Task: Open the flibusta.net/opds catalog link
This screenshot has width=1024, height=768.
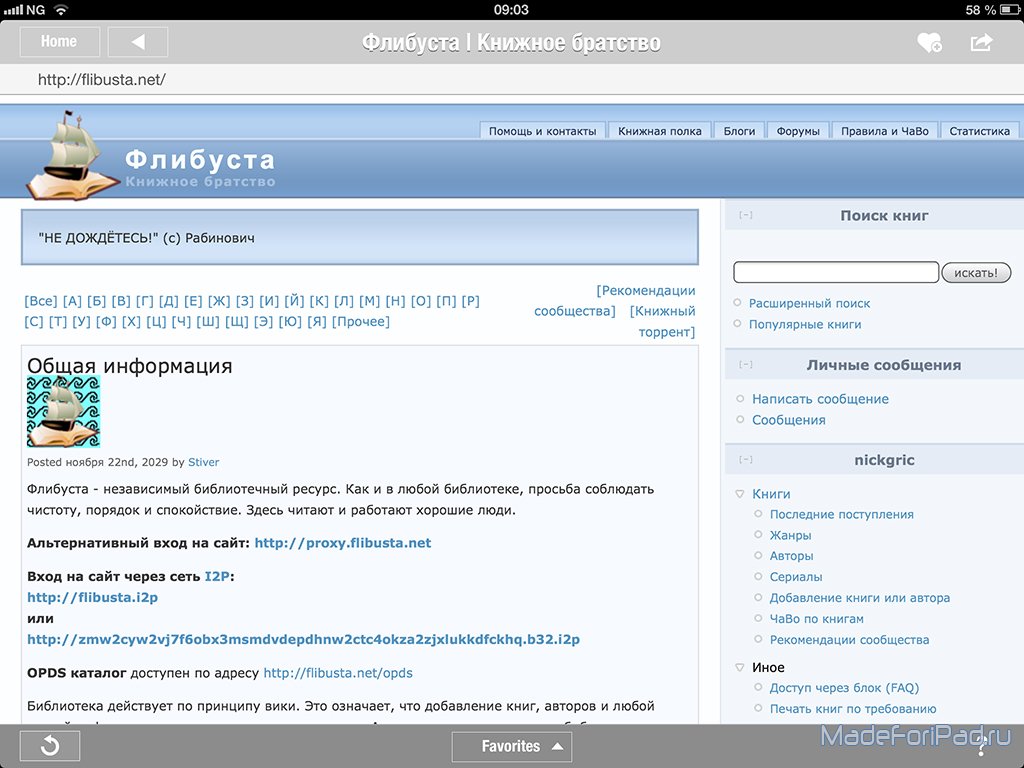Action: tap(338, 673)
